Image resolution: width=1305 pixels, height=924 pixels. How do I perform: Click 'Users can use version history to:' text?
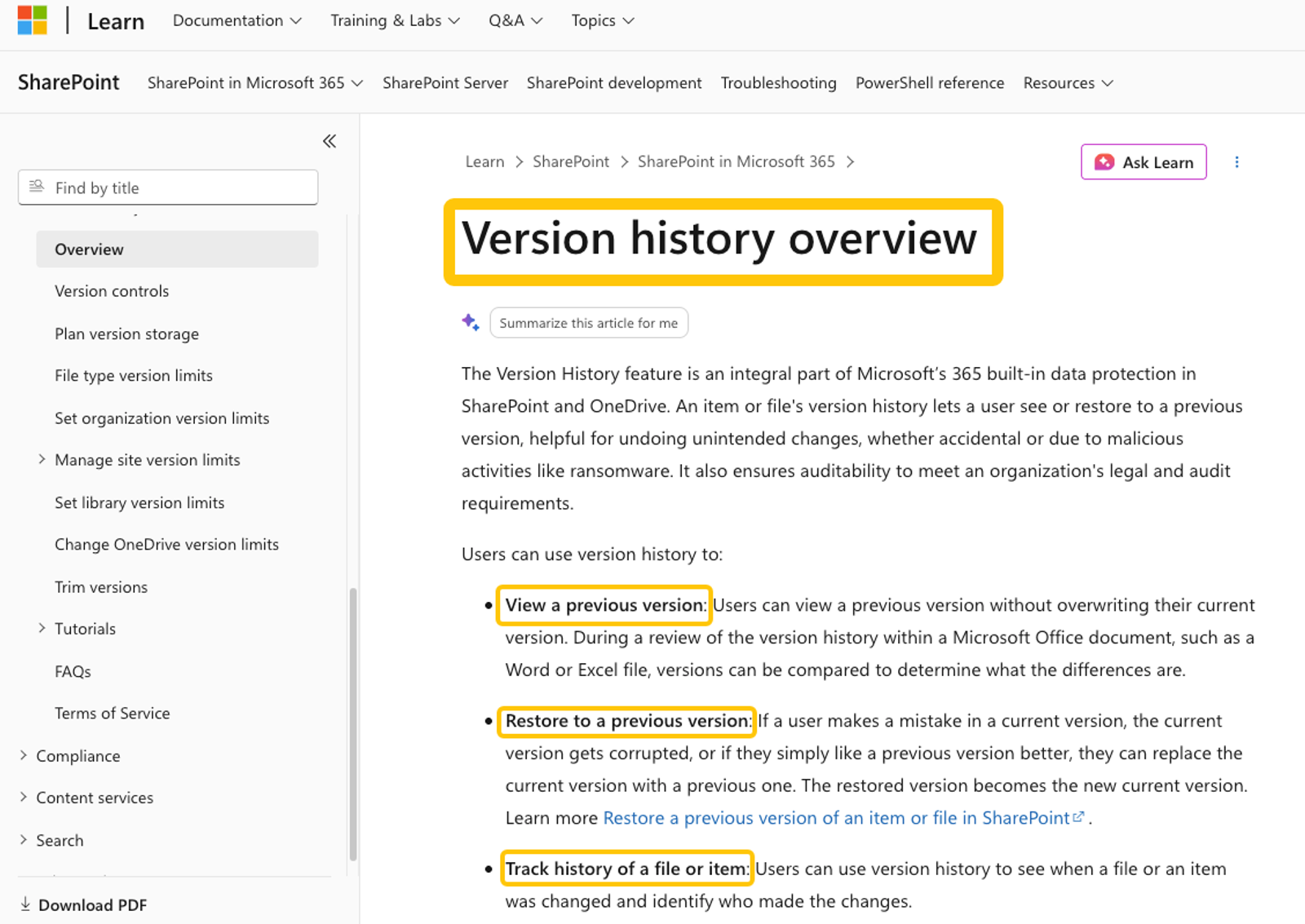tap(592, 554)
